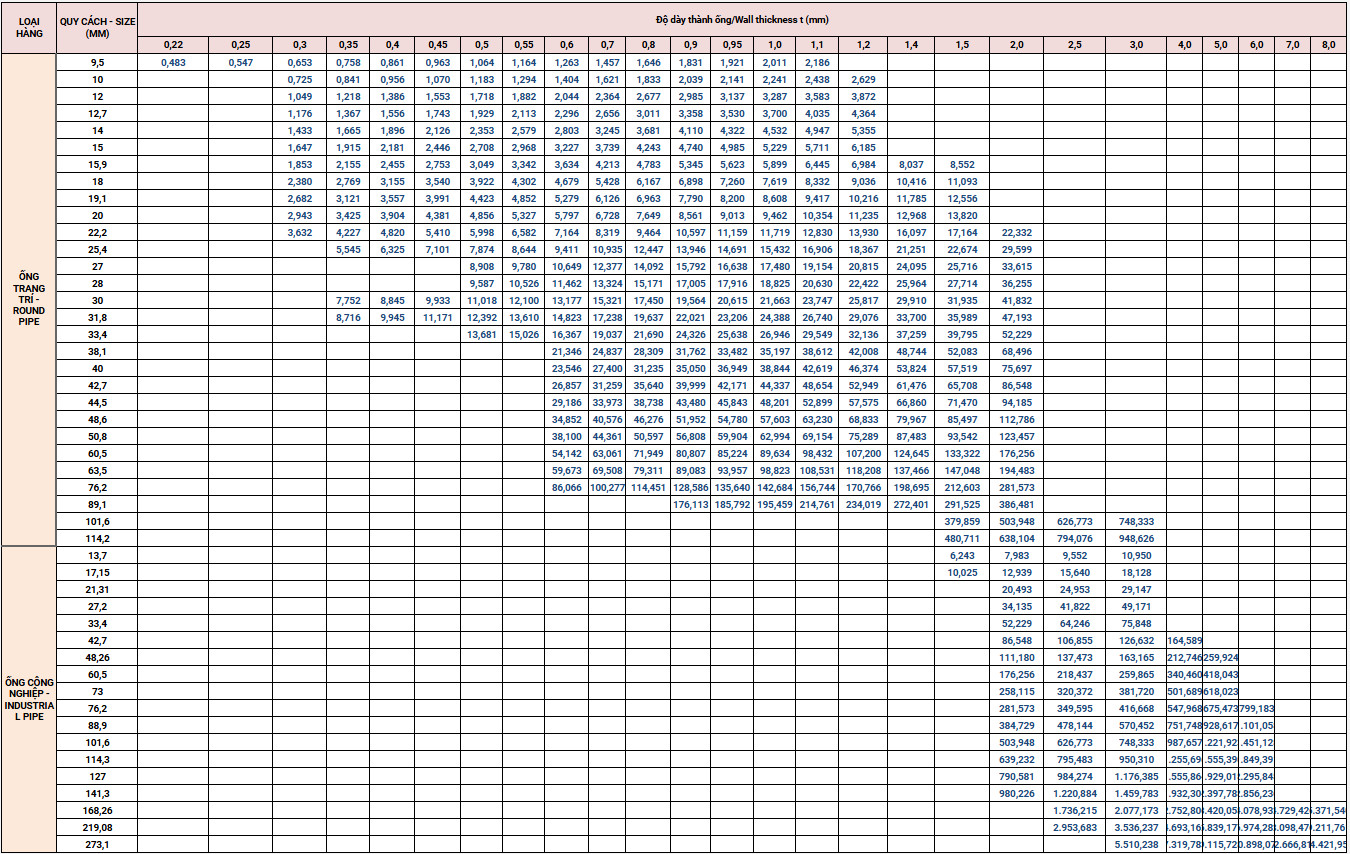The width and height of the screenshot is (1350, 854).
Task: Select the value 2,186
Action: (x=817, y=62)
